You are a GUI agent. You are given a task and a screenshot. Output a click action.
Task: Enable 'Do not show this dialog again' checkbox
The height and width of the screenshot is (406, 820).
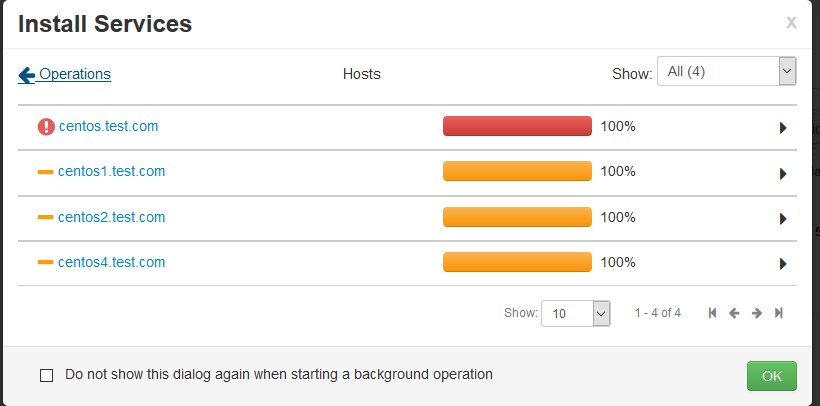point(46,375)
